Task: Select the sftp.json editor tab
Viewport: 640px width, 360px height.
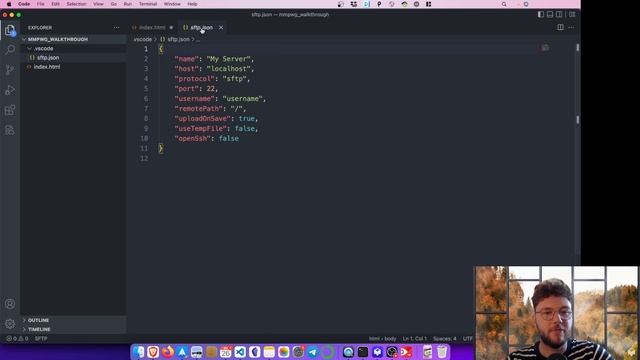Action: click(x=201, y=27)
